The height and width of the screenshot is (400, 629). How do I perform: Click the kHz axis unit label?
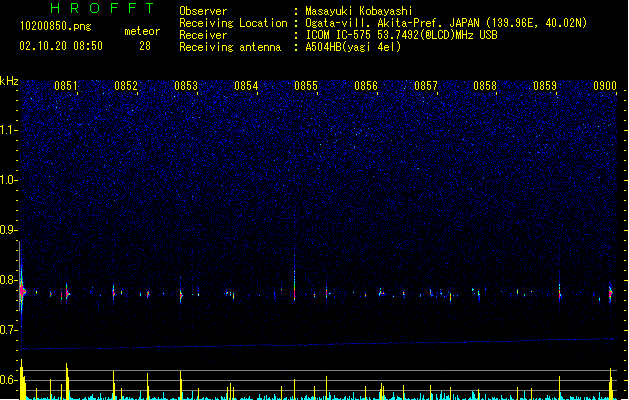coord(9,81)
